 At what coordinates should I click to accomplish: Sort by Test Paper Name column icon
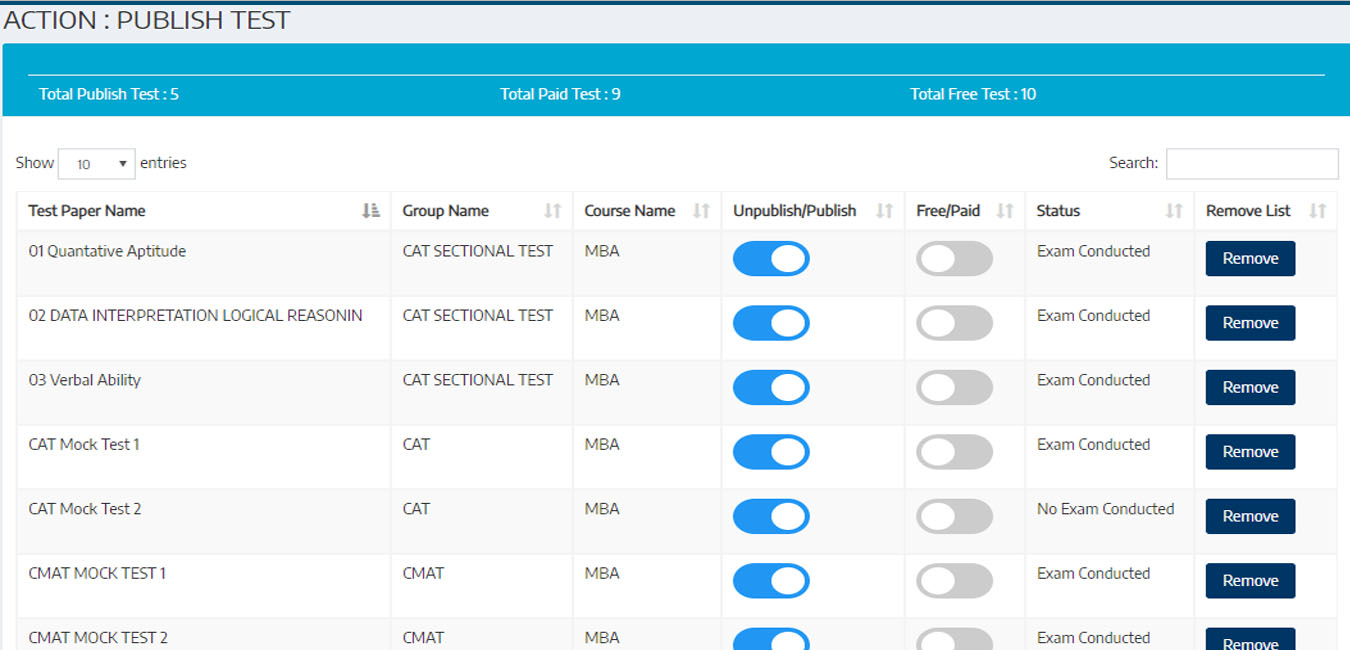point(371,211)
